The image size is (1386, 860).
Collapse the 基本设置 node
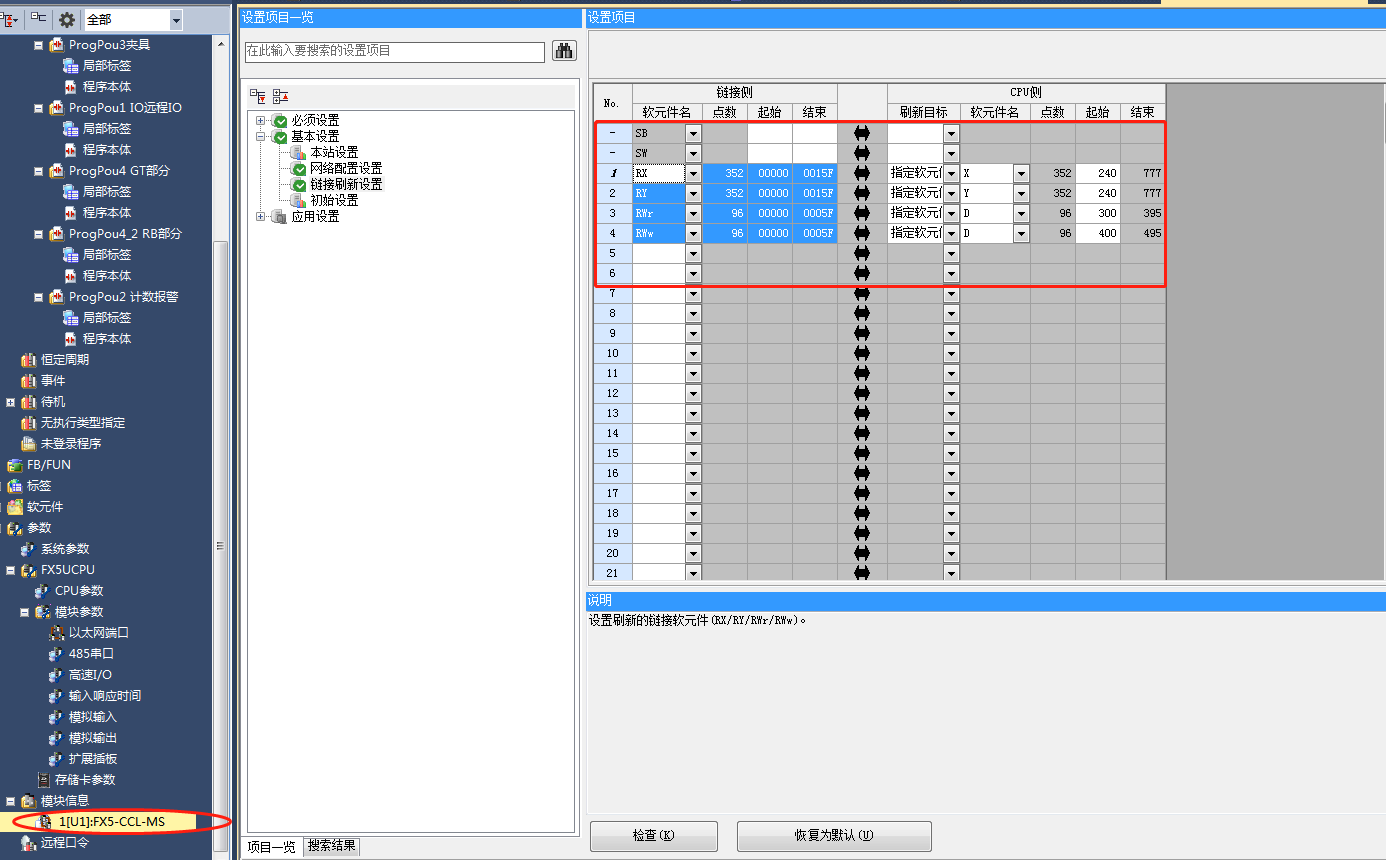(261, 137)
